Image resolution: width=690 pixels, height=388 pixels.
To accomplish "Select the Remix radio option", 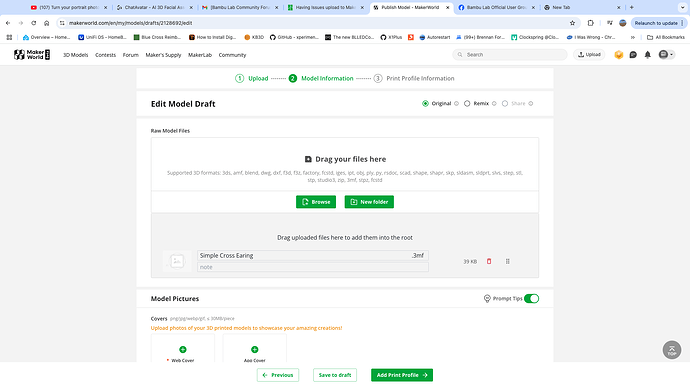I will click(x=467, y=103).
